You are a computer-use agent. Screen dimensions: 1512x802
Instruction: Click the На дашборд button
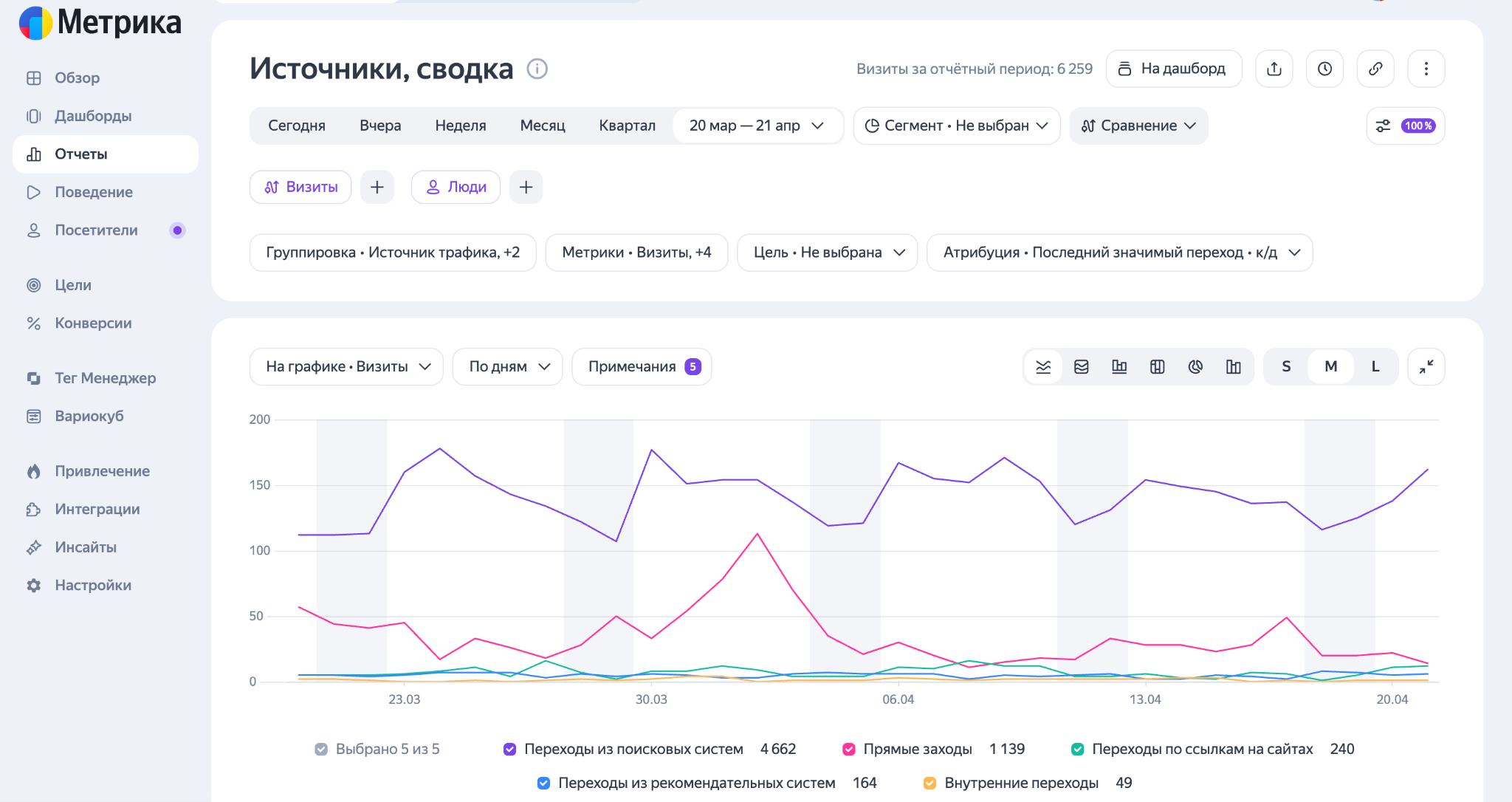1174,69
